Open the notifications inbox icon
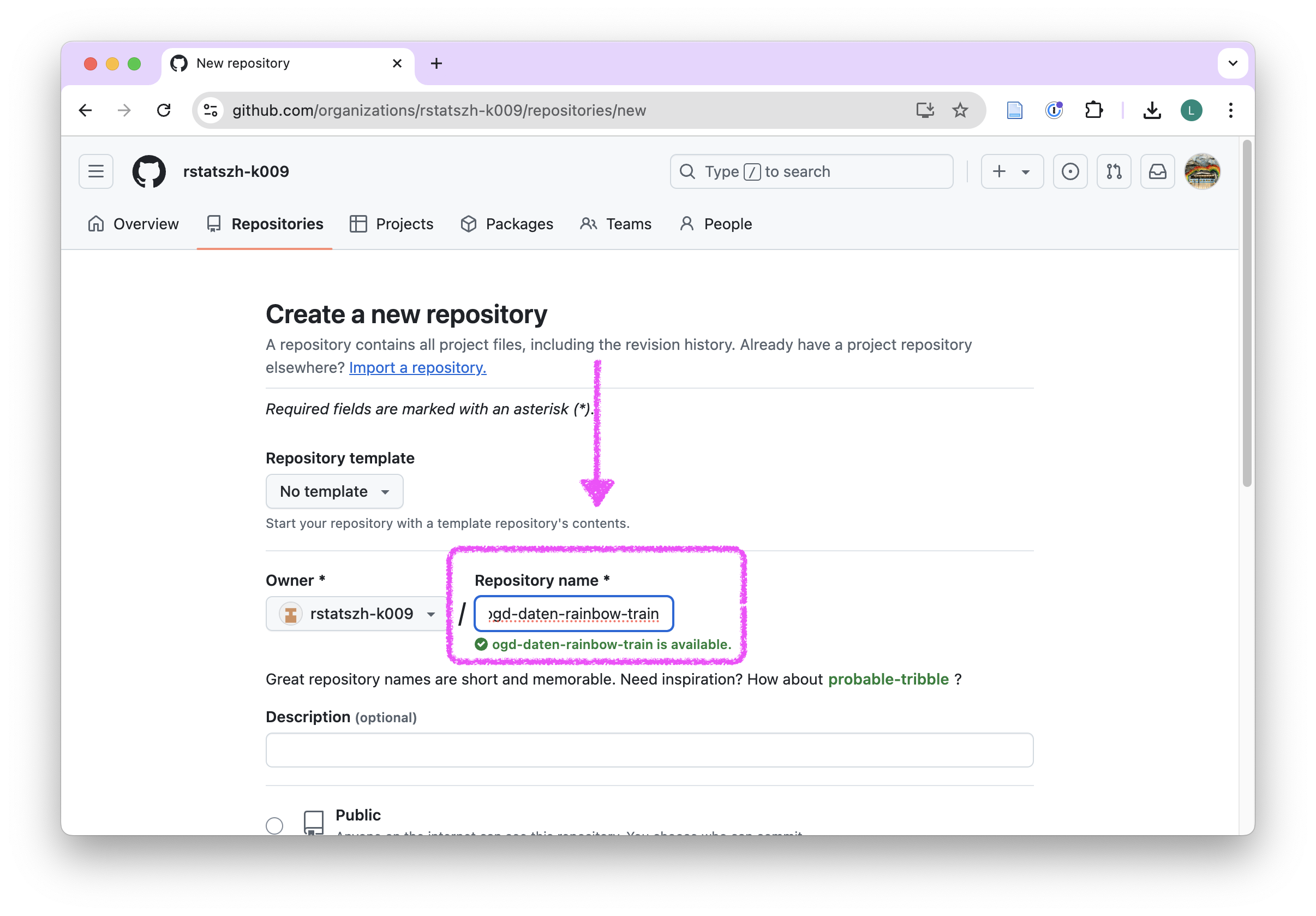This screenshot has width=1316, height=916. coord(1157,171)
